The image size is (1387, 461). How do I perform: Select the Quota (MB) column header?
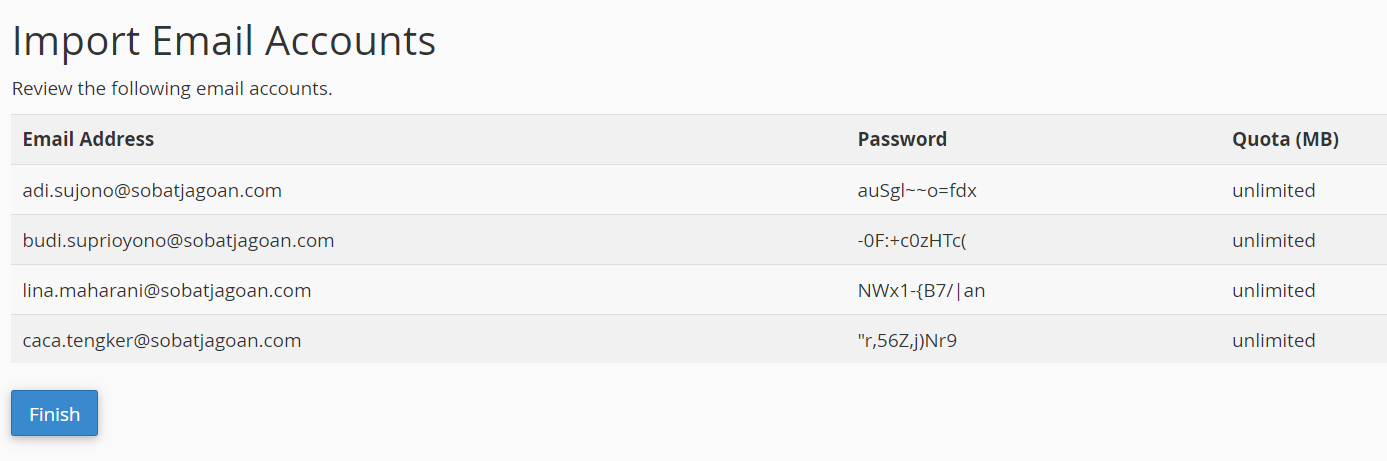click(x=1285, y=139)
